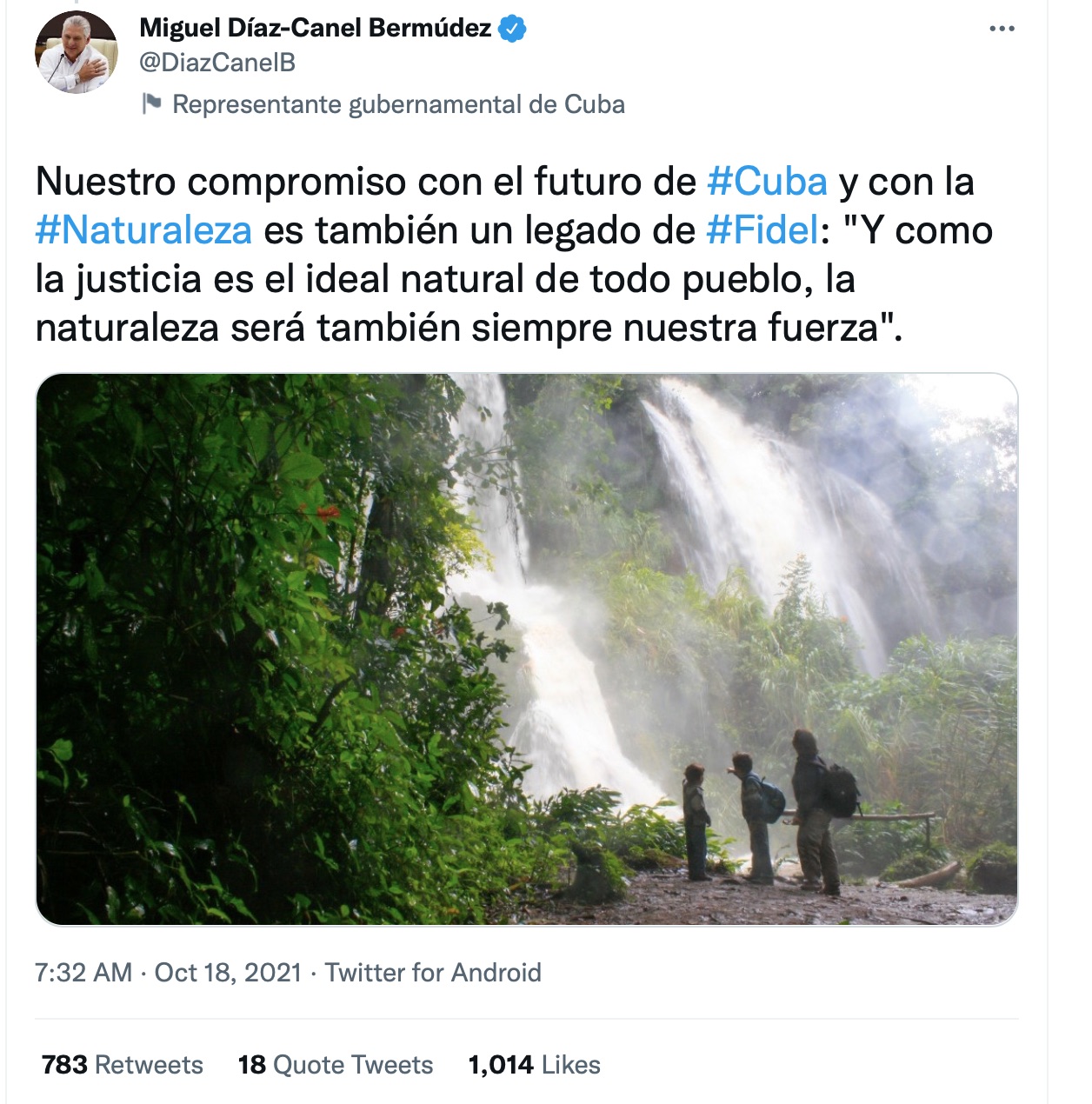
Task: Open Miguel Díaz-Canel's profile avatar
Action: pos(77,52)
